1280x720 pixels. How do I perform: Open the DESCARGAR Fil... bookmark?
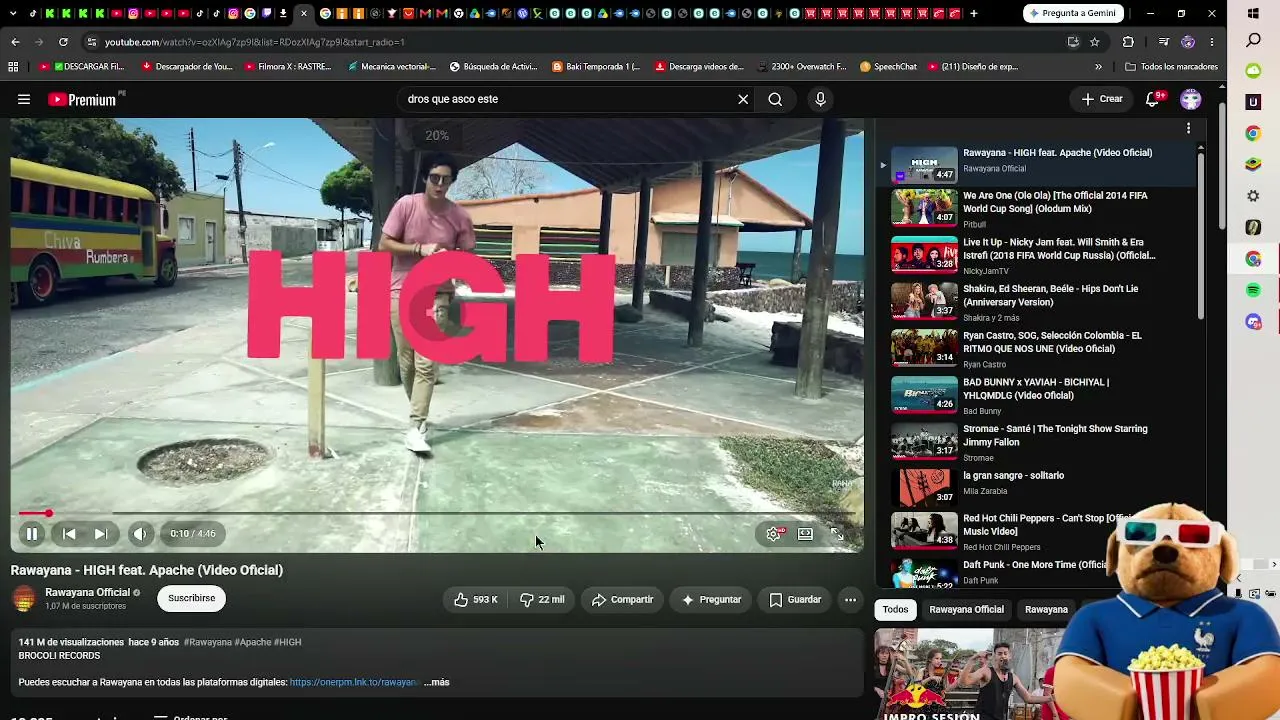(x=83, y=67)
